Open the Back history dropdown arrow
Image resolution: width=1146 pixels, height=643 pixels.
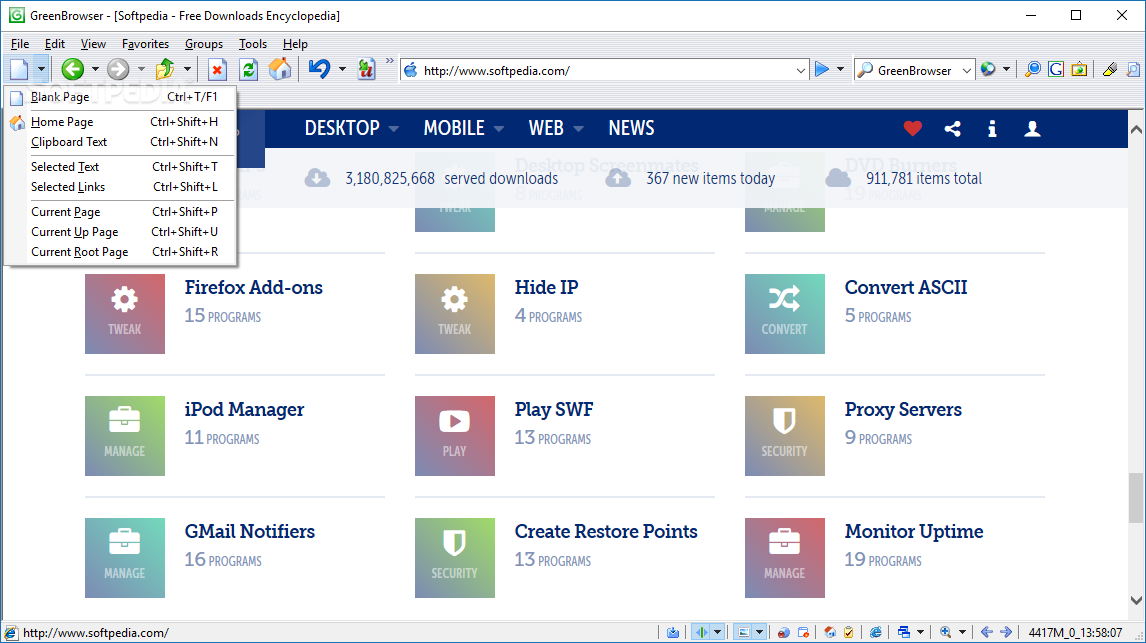95,70
